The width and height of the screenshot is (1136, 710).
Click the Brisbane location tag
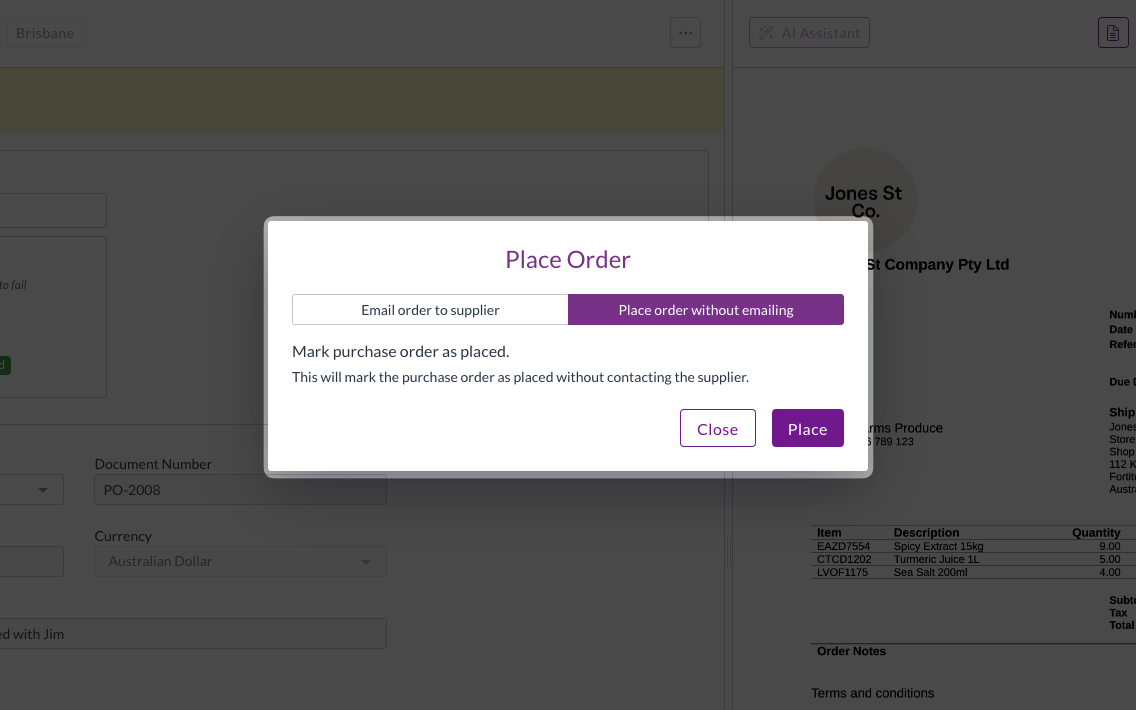pos(45,33)
